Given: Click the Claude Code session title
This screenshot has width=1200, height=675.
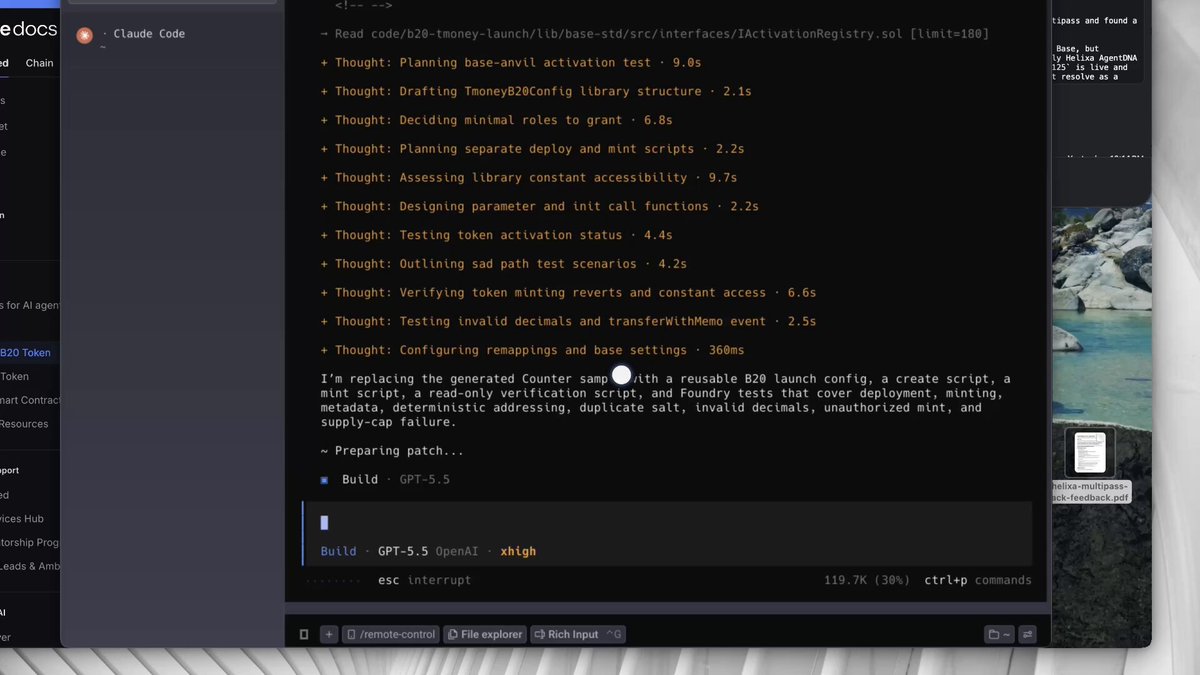Looking at the screenshot, I should pyautogui.click(x=149, y=34).
